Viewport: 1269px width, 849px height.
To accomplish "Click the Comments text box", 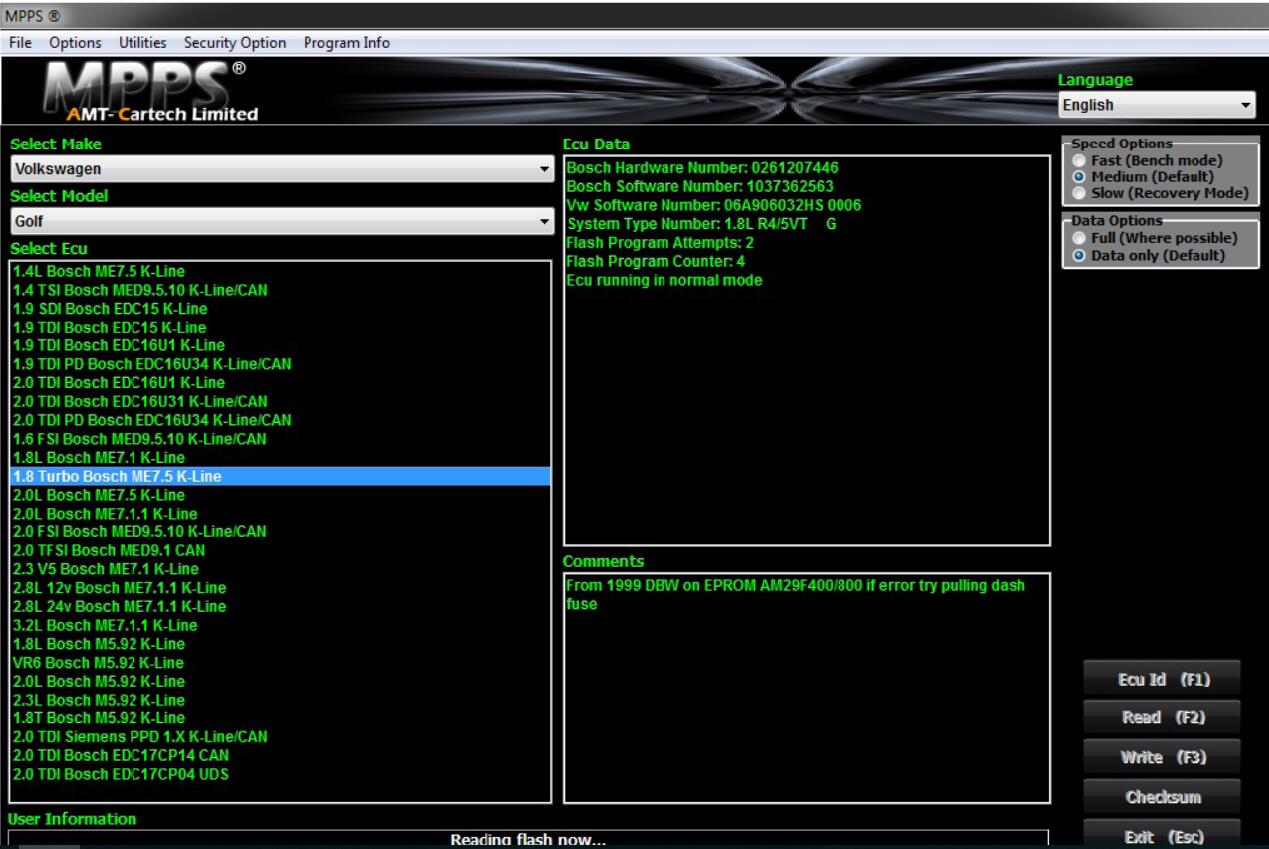I will click(x=807, y=687).
